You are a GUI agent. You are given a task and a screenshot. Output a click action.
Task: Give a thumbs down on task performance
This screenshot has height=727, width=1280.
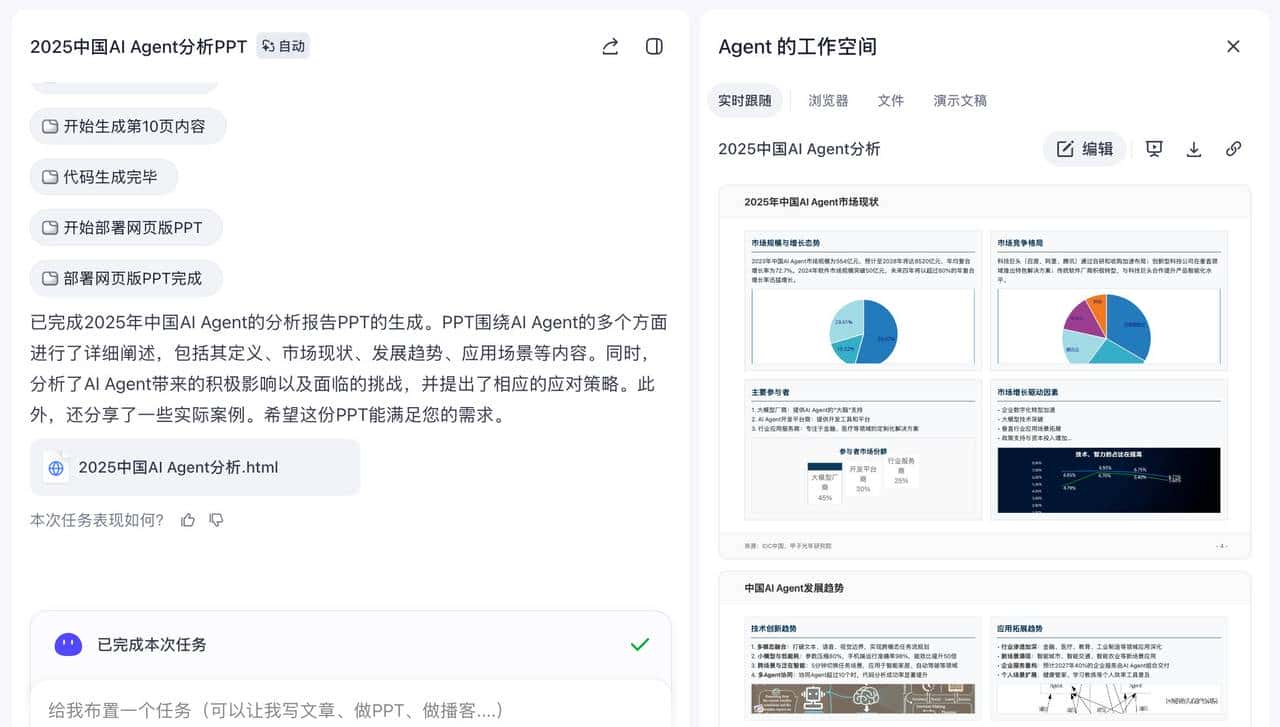pos(216,520)
